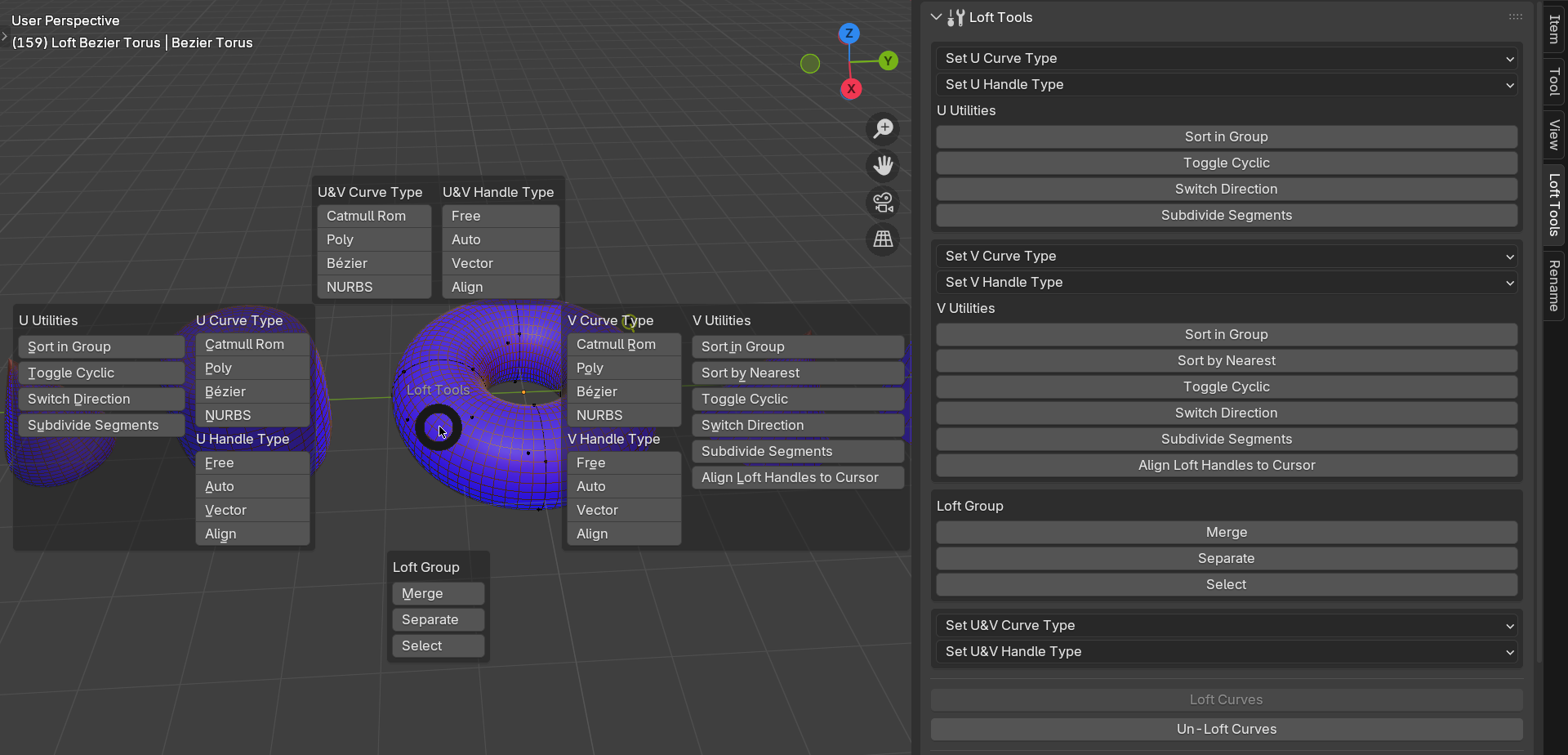This screenshot has height=755, width=1568.
Task: Click Toggle Cyclic under sidebar U Utilities
Action: pos(1227,163)
